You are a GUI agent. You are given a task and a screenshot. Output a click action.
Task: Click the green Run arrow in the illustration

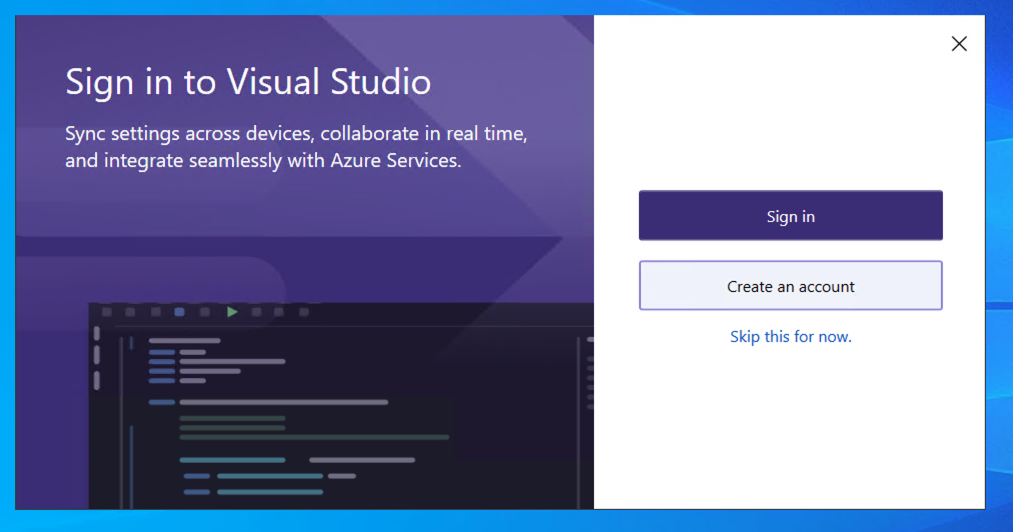tap(232, 312)
